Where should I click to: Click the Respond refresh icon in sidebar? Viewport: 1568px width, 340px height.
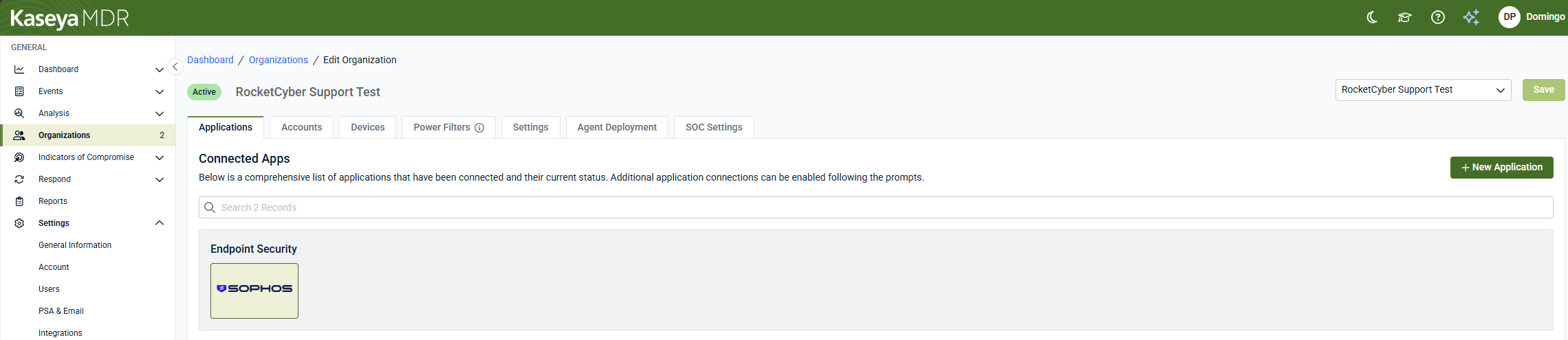[x=19, y=179]
